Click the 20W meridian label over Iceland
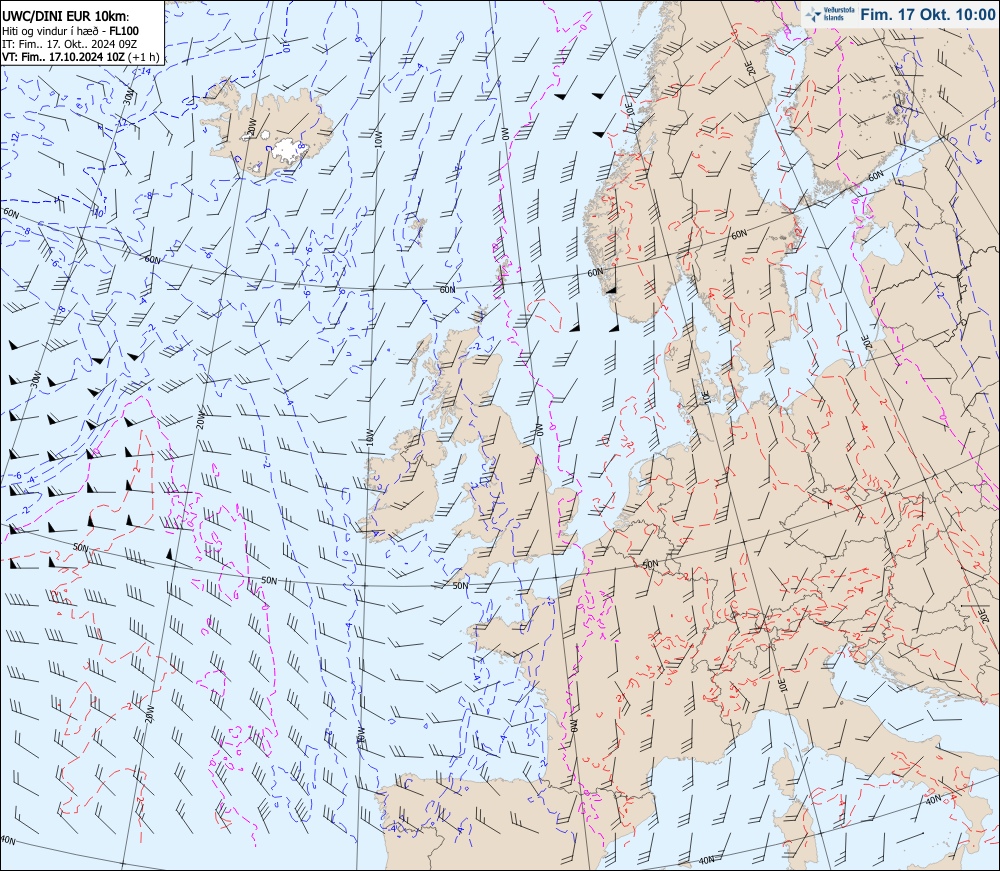This screenshot has width=1000, height=871. pyautogui.click(x=252, y=127)
